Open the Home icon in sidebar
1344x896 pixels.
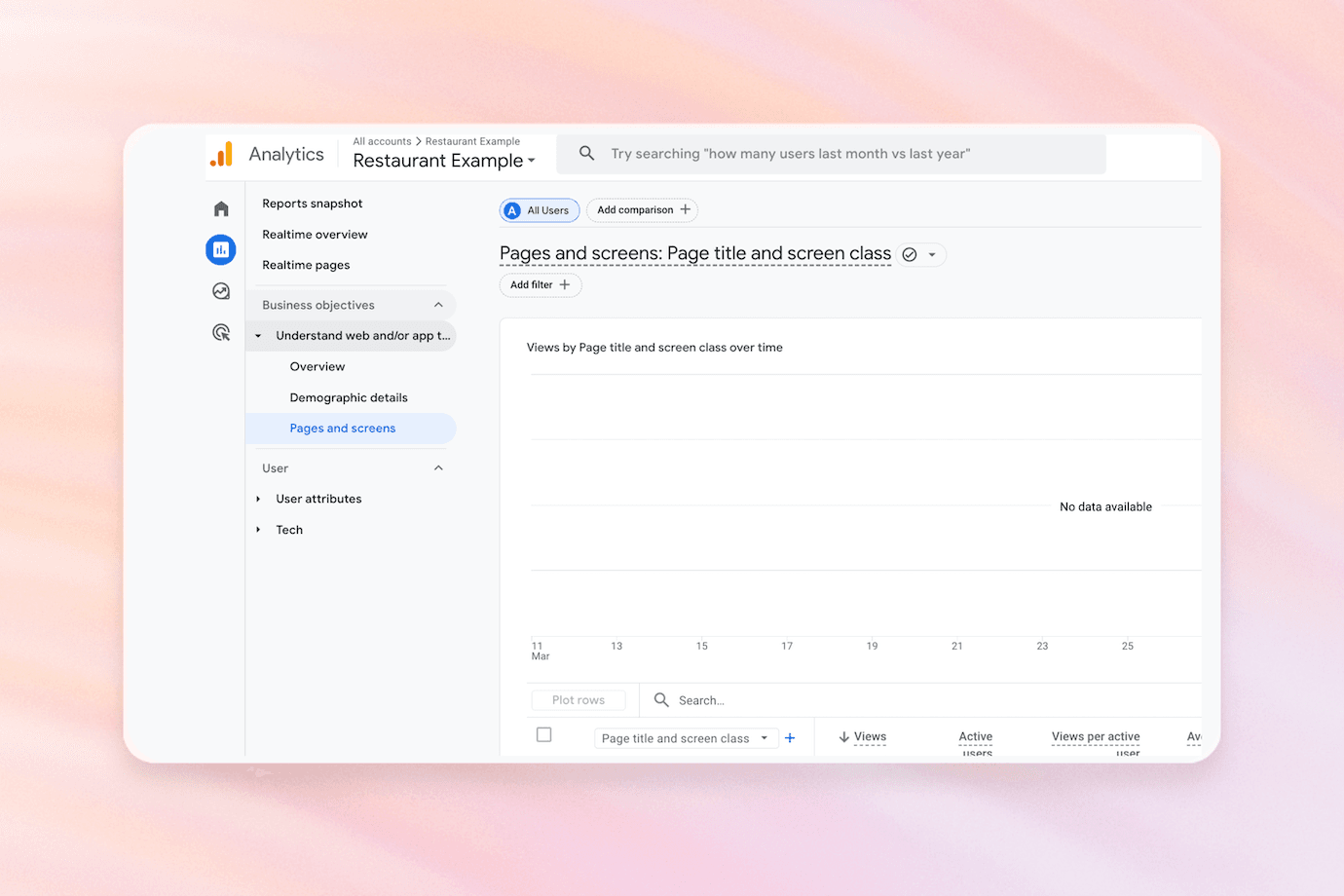[x=221, y=208]
